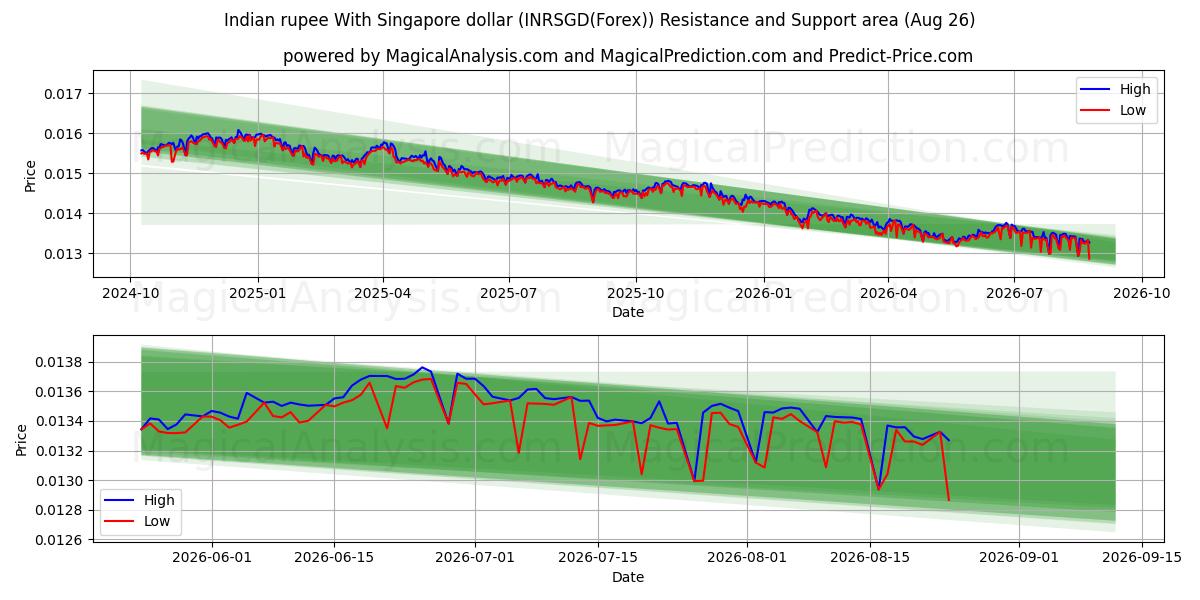This screenshot has width=1200, height=600.
Task: Click the top chart date tick 2025-07
Action: click(x=510, y=294)
